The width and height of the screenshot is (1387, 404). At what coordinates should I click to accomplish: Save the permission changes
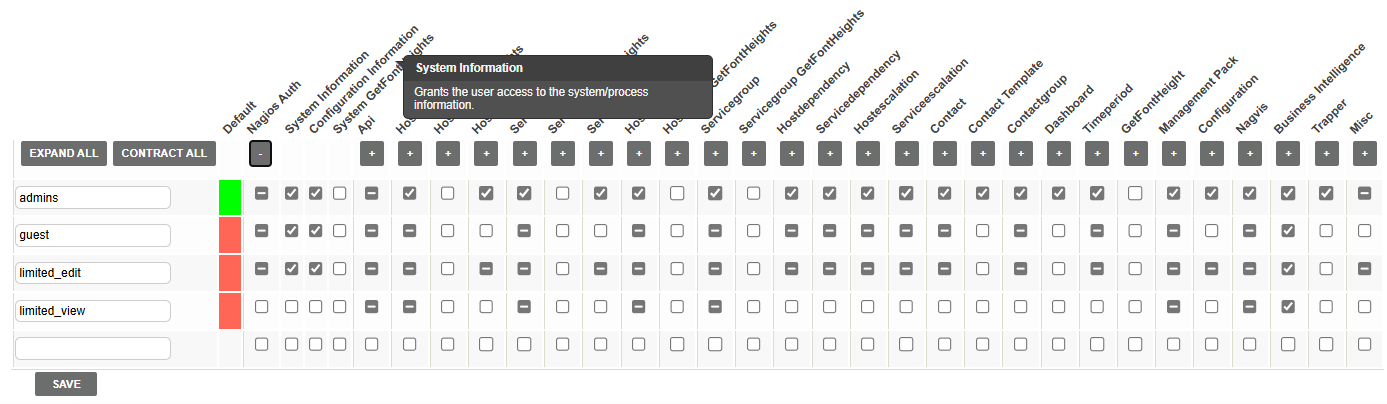point(66,384)
